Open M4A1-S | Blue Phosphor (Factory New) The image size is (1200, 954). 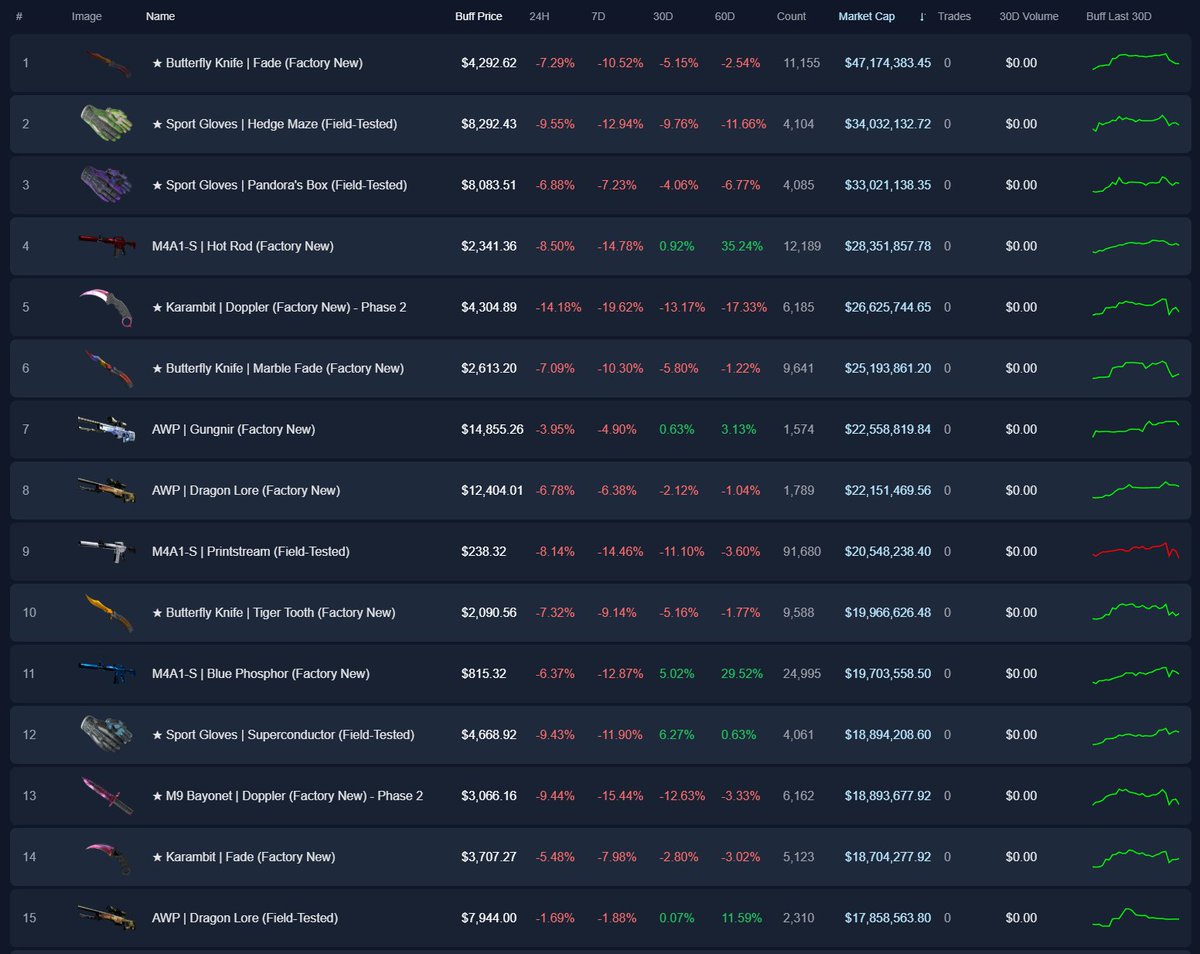261,673
